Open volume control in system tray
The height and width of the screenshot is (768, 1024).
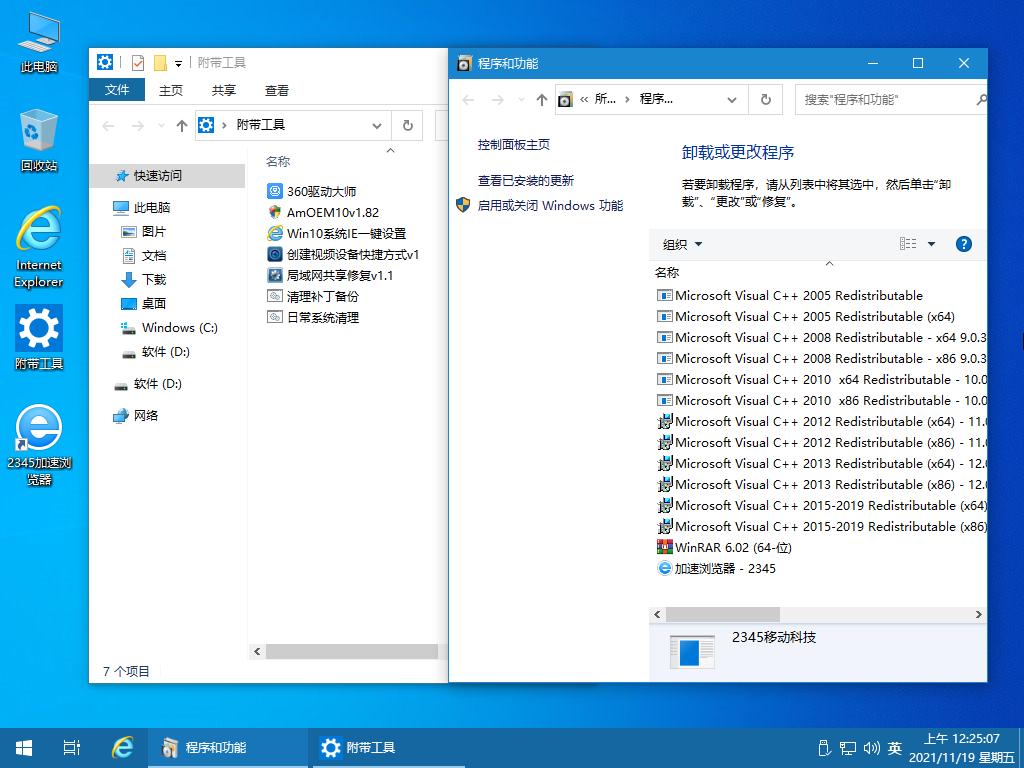click(x=871, y=748)
